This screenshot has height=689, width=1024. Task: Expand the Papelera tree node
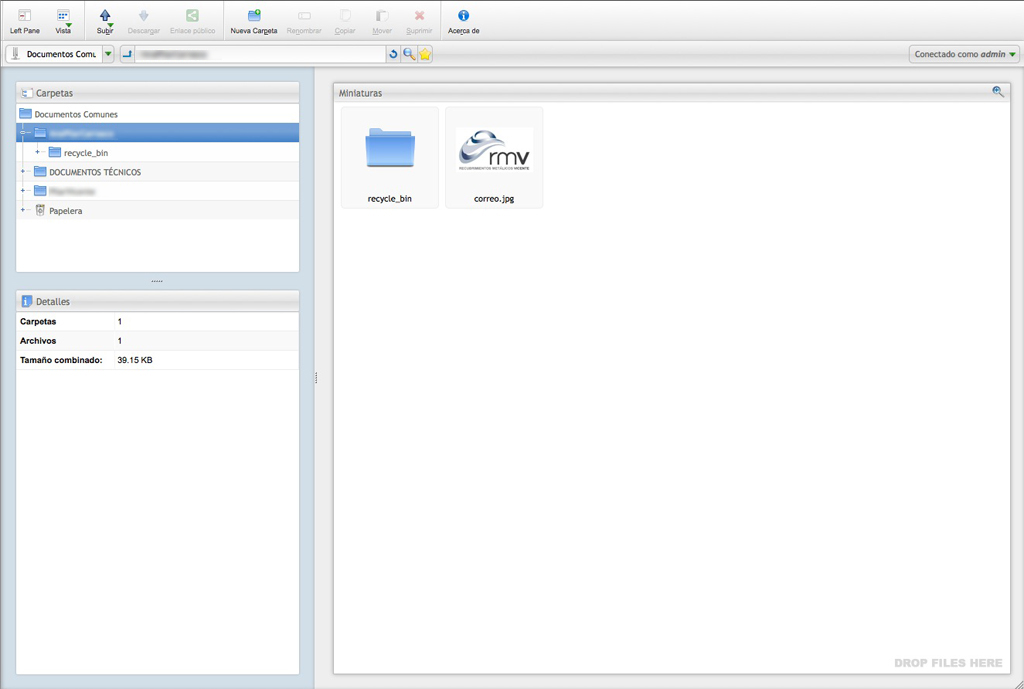click(23, 211)
